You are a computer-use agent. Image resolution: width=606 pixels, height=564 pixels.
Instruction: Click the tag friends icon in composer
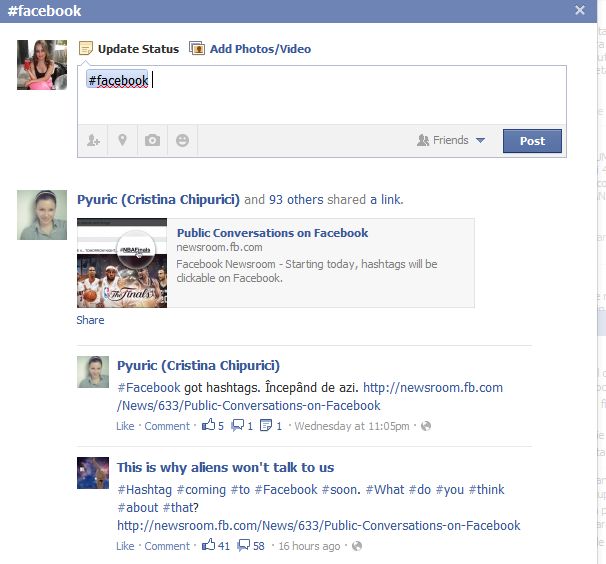[x=93, y=140]
